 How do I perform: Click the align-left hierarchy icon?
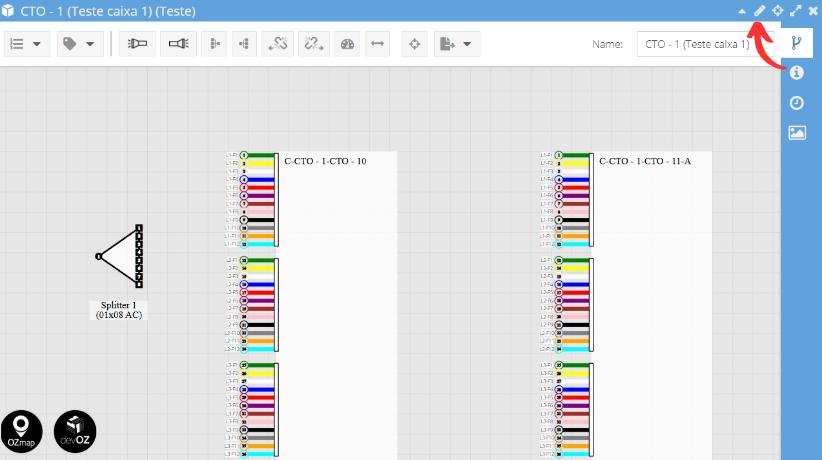[x=214, y=44]
